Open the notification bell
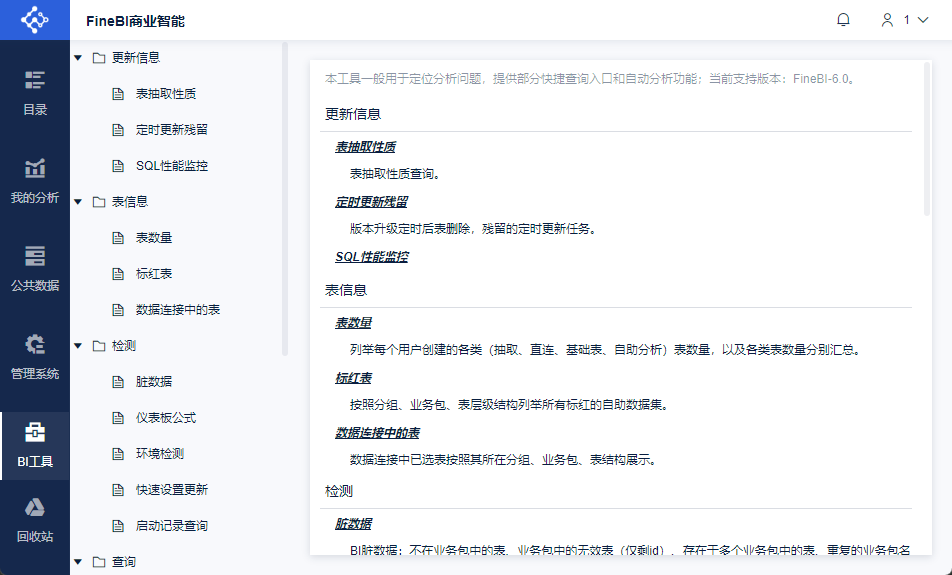The width and height of the screenshot is (952, 575). (843, 20)
